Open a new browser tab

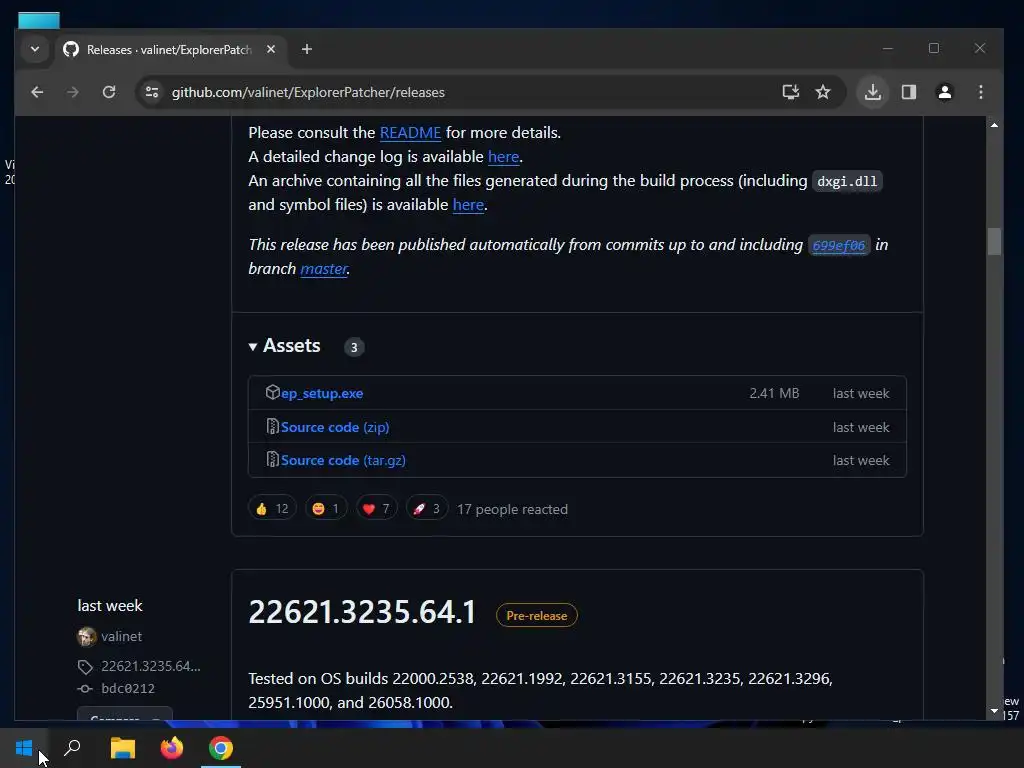click(306, 49)
